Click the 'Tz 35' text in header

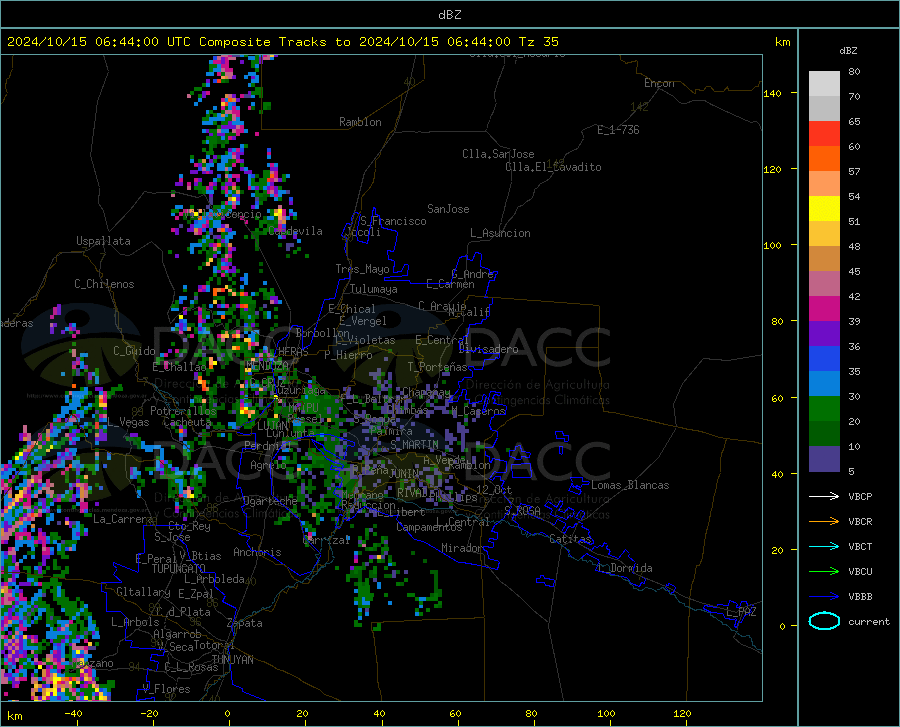point(539,42)
